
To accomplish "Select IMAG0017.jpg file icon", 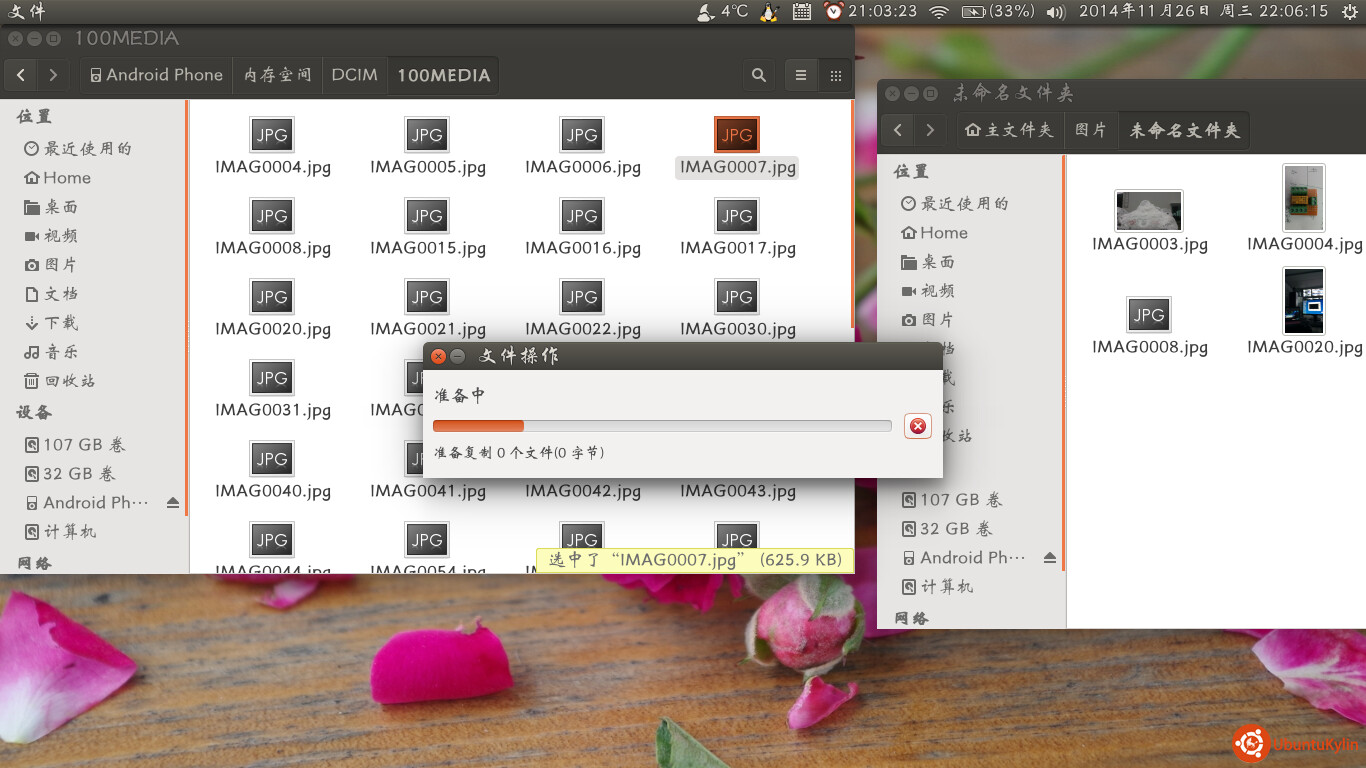I will [737, 216].
